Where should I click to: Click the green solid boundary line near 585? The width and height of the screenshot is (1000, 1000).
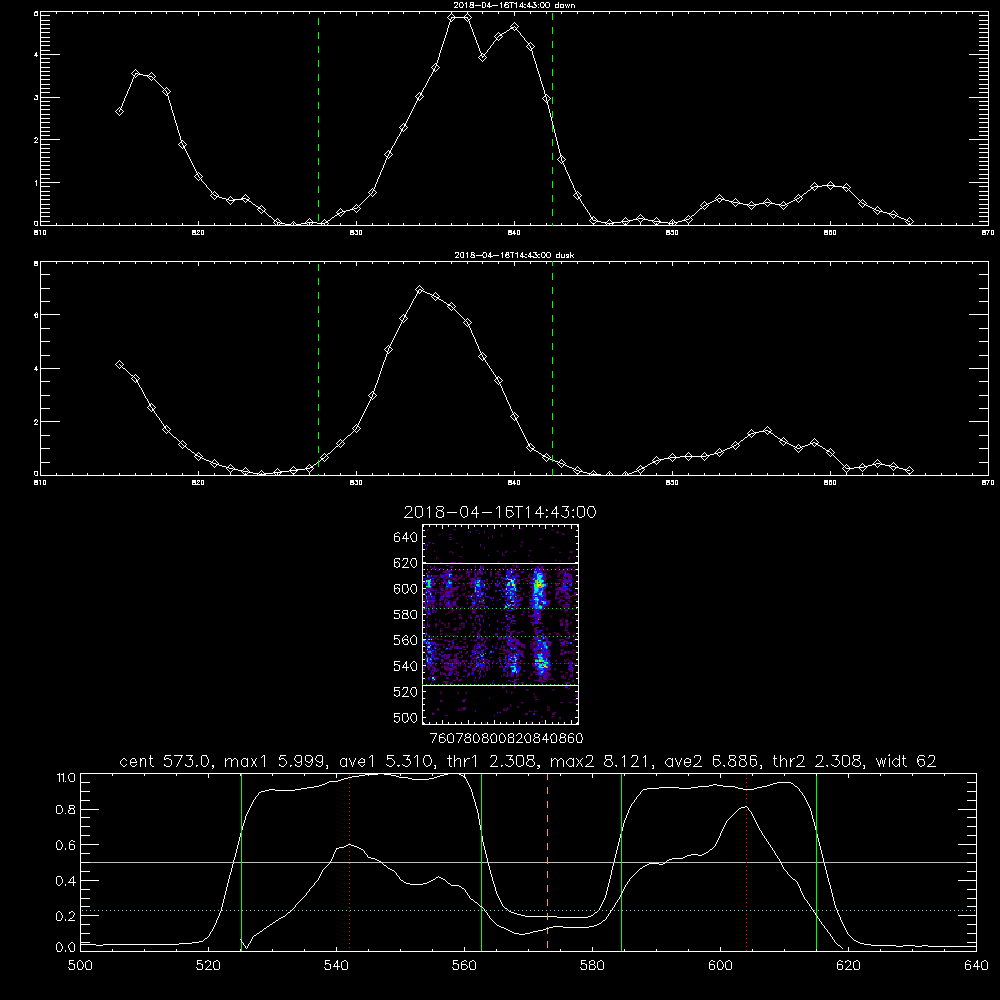621,862
